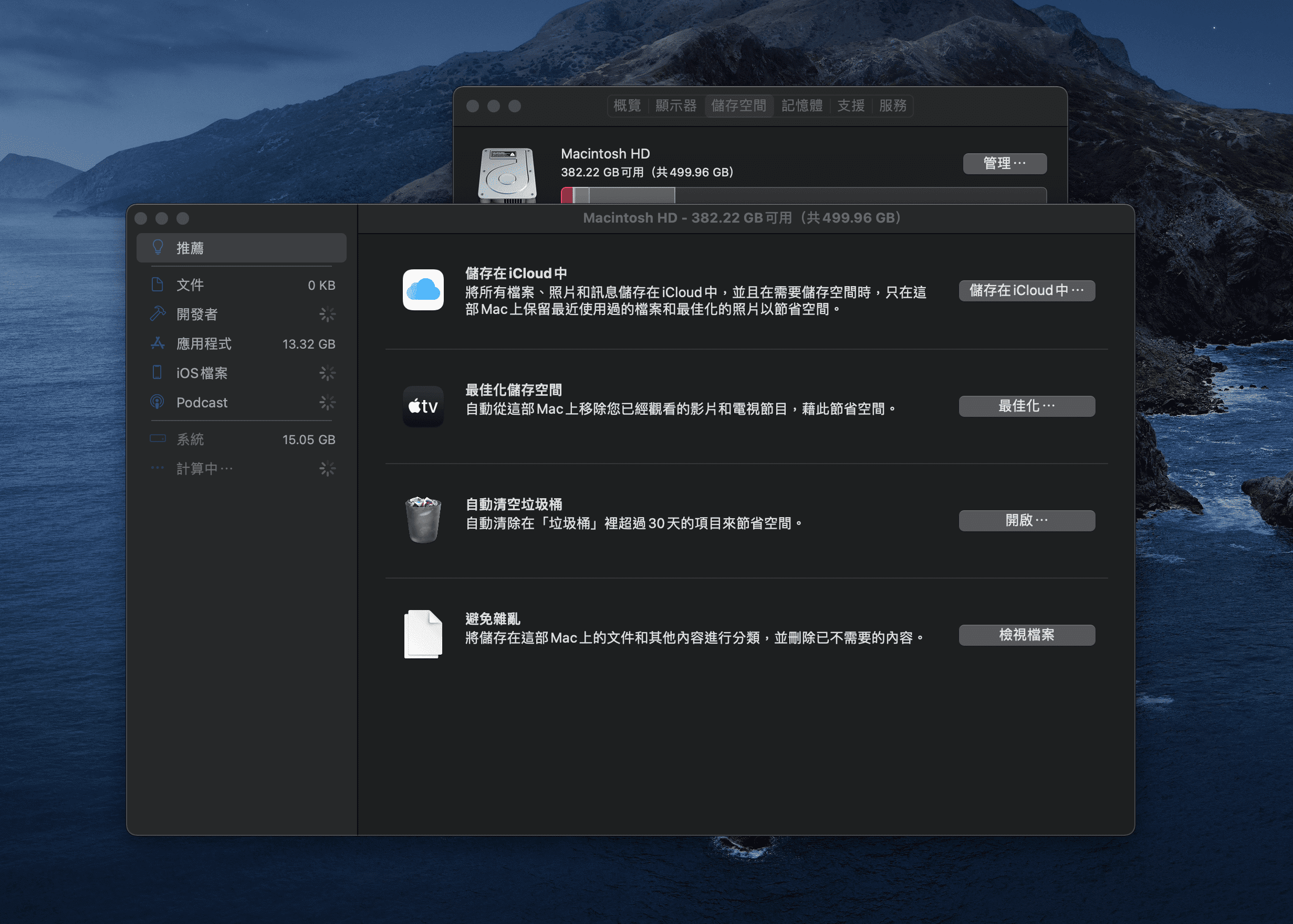Click the Macintosh HD disk icon

coord(507,175)
